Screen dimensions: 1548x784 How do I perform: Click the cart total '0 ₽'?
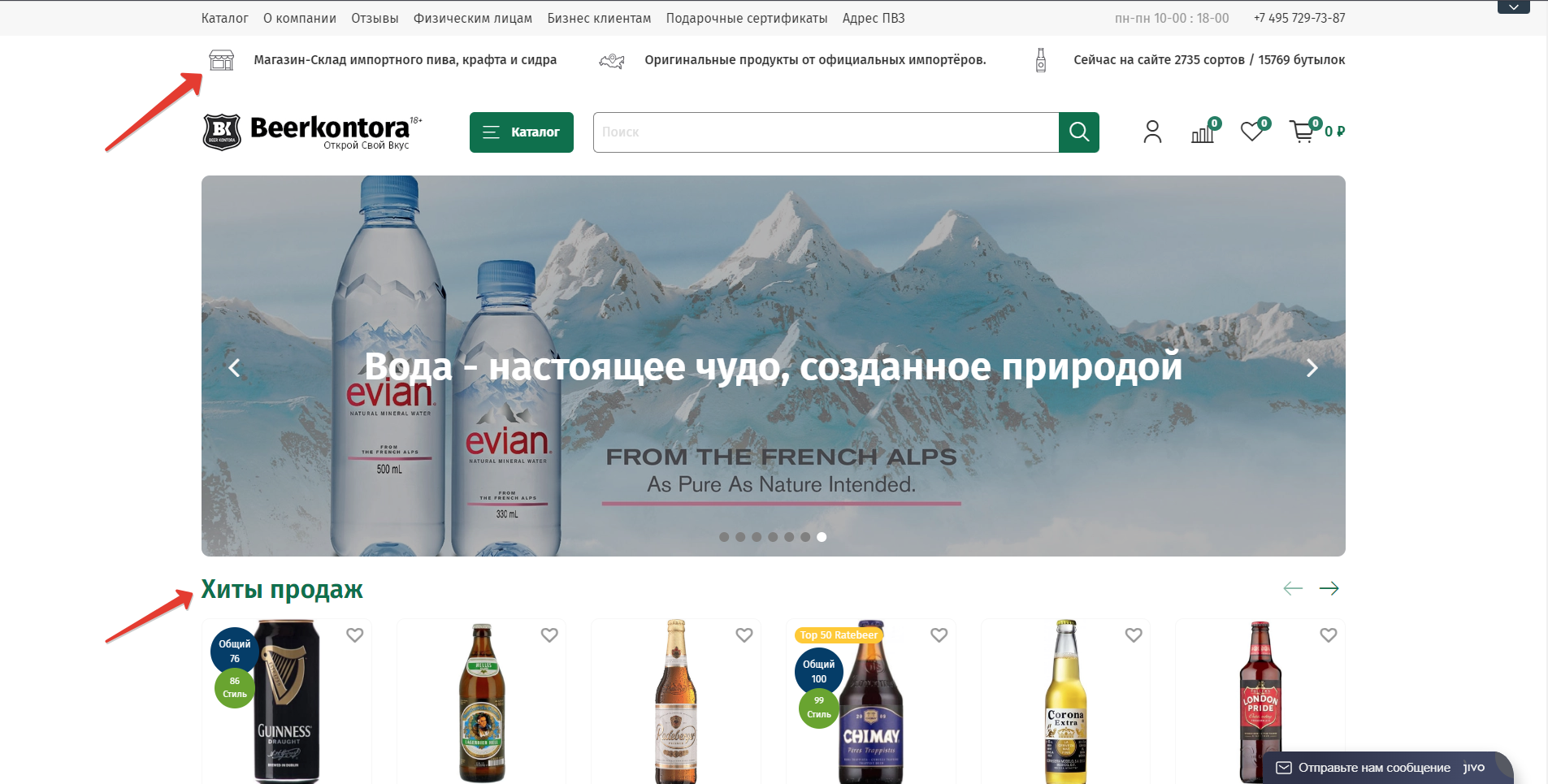click(x=1335, y=132)
